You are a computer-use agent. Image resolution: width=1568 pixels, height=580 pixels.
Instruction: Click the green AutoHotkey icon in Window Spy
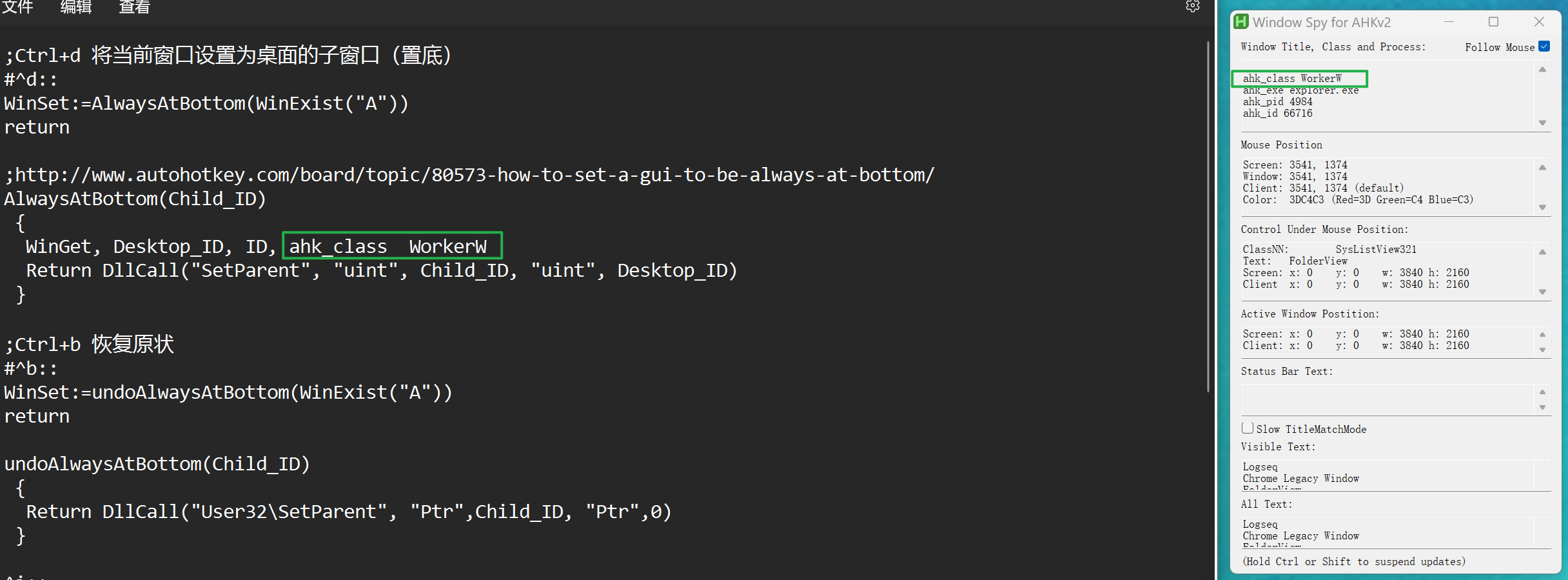pos(1241,22)
